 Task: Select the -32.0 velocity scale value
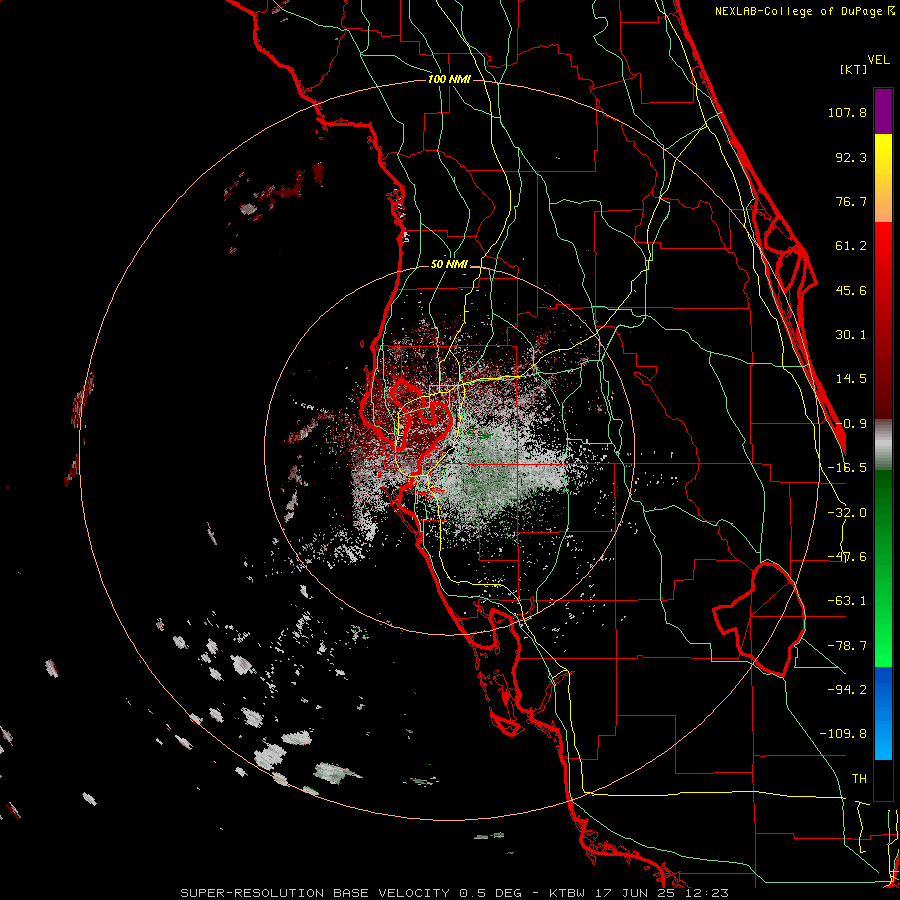click(847, 513)
